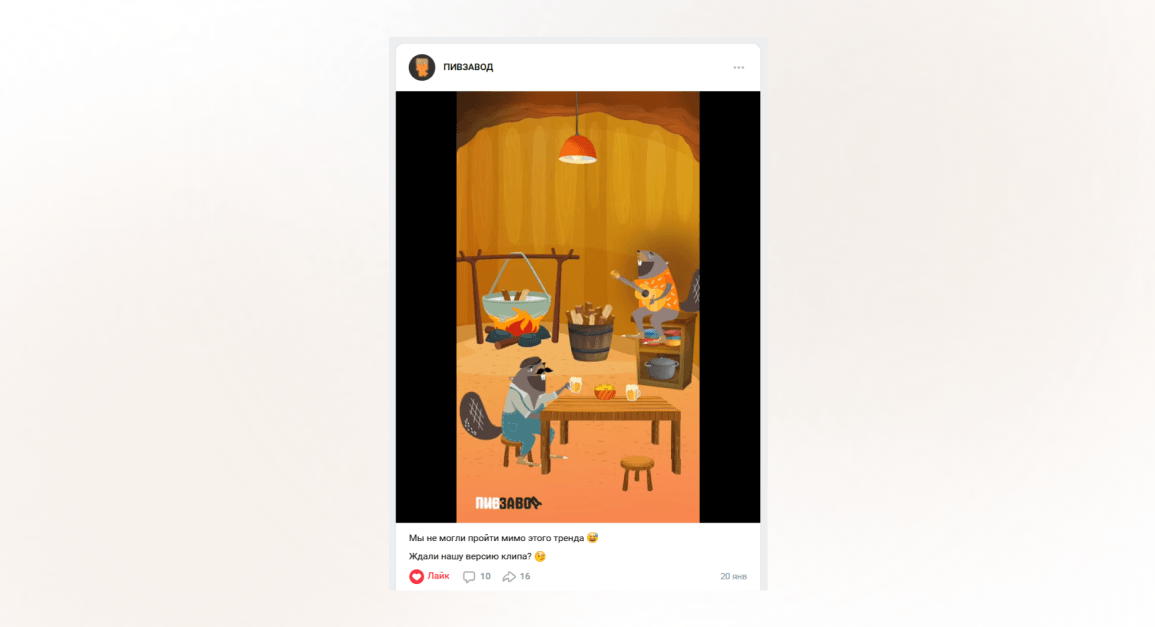
Task: Click the share count 16
Action: [524, 576]
